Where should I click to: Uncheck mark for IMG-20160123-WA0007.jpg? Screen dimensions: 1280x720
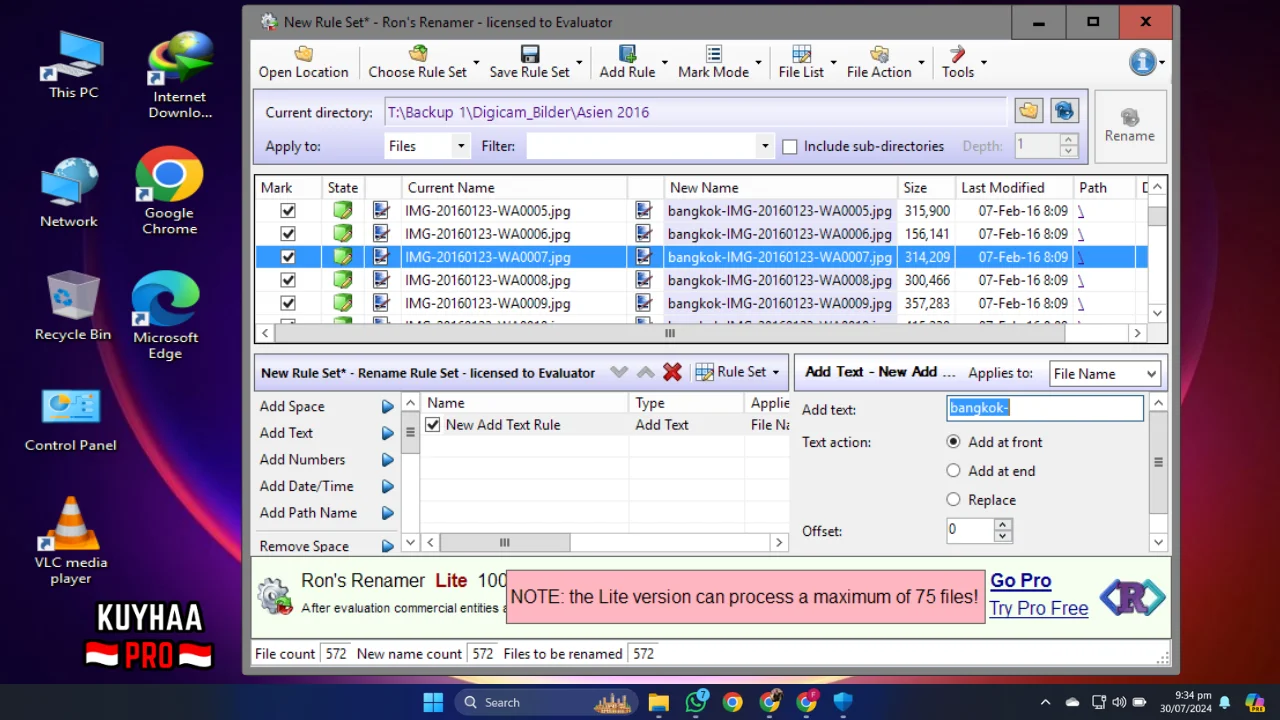288,257
